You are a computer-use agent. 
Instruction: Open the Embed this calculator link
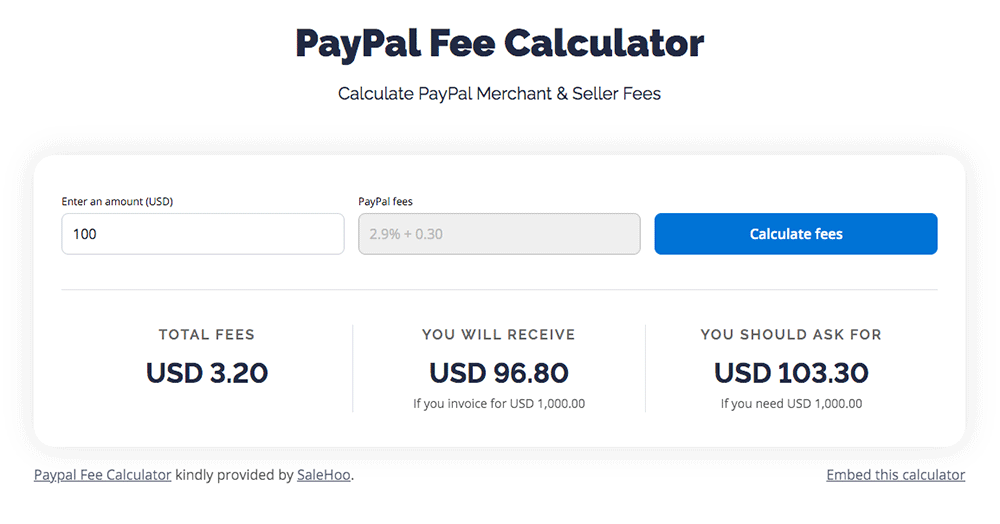895,475
